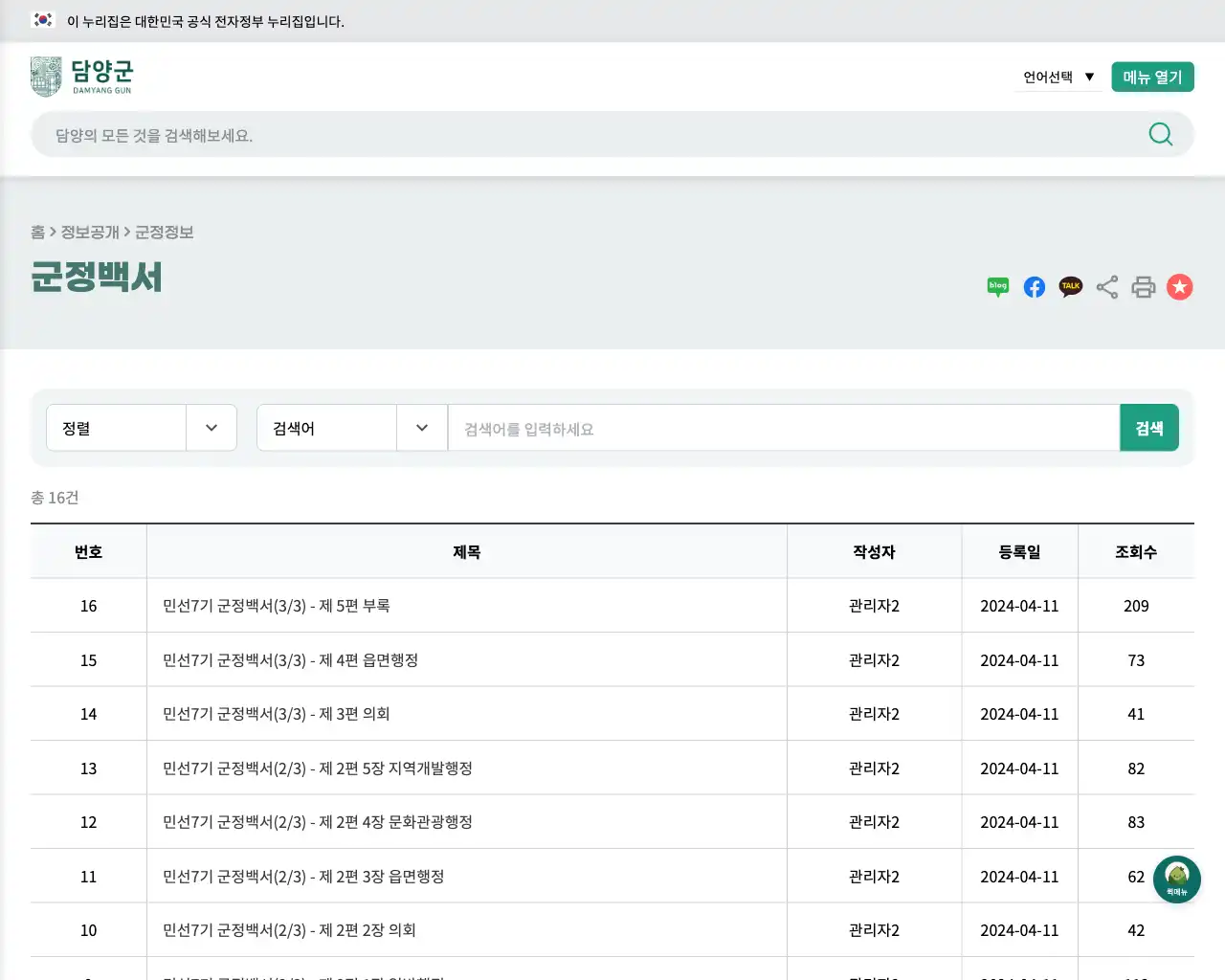Click the 담양군 logo emblem

pos(45,75)
